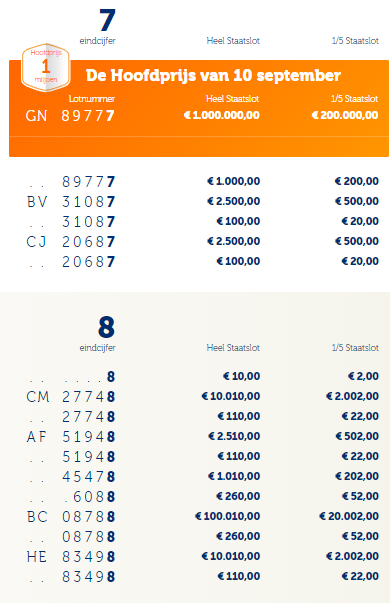Click the 1/5 Staatslot header under eindcijfer 8
Viewport: 390px width, 603px height.
355,348
